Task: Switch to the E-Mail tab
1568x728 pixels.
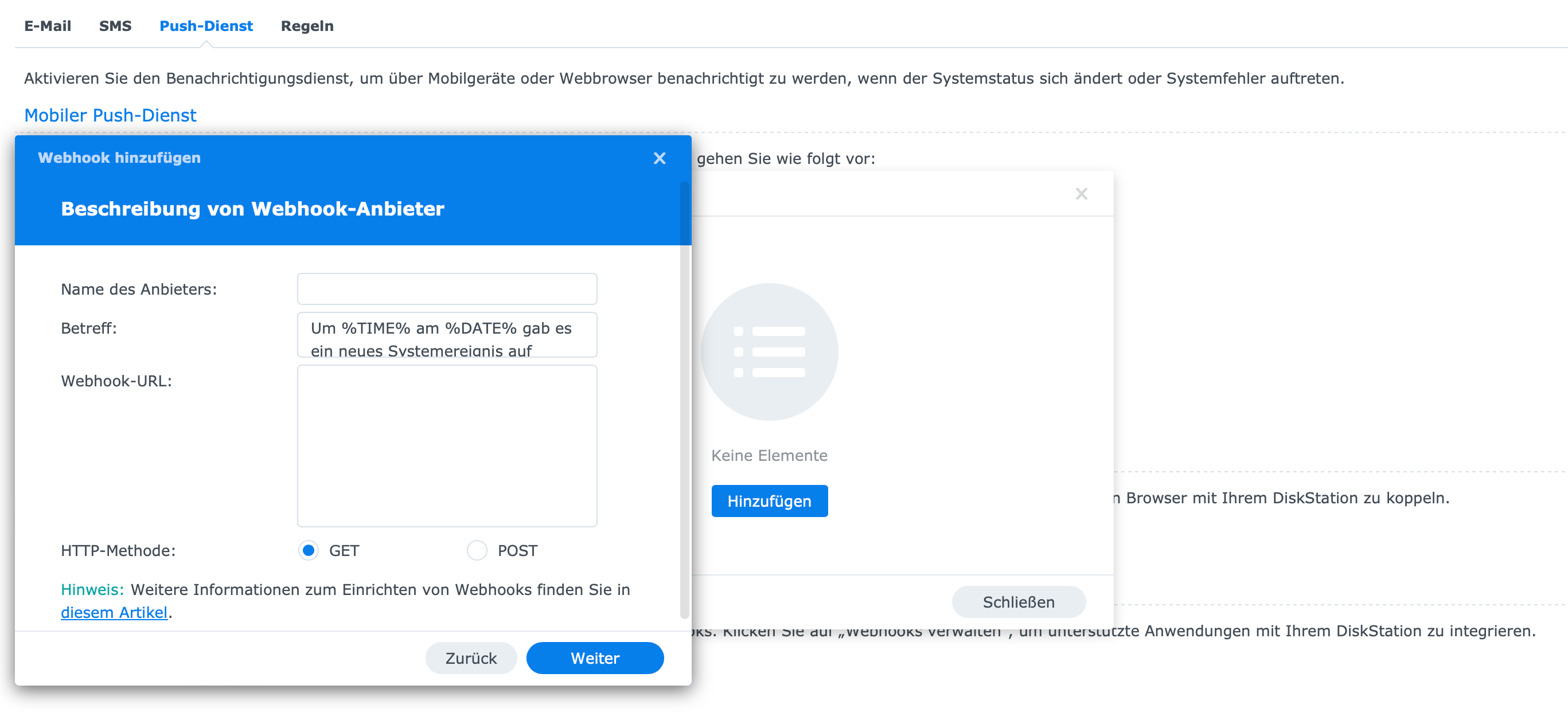Action: pos(48,26)
